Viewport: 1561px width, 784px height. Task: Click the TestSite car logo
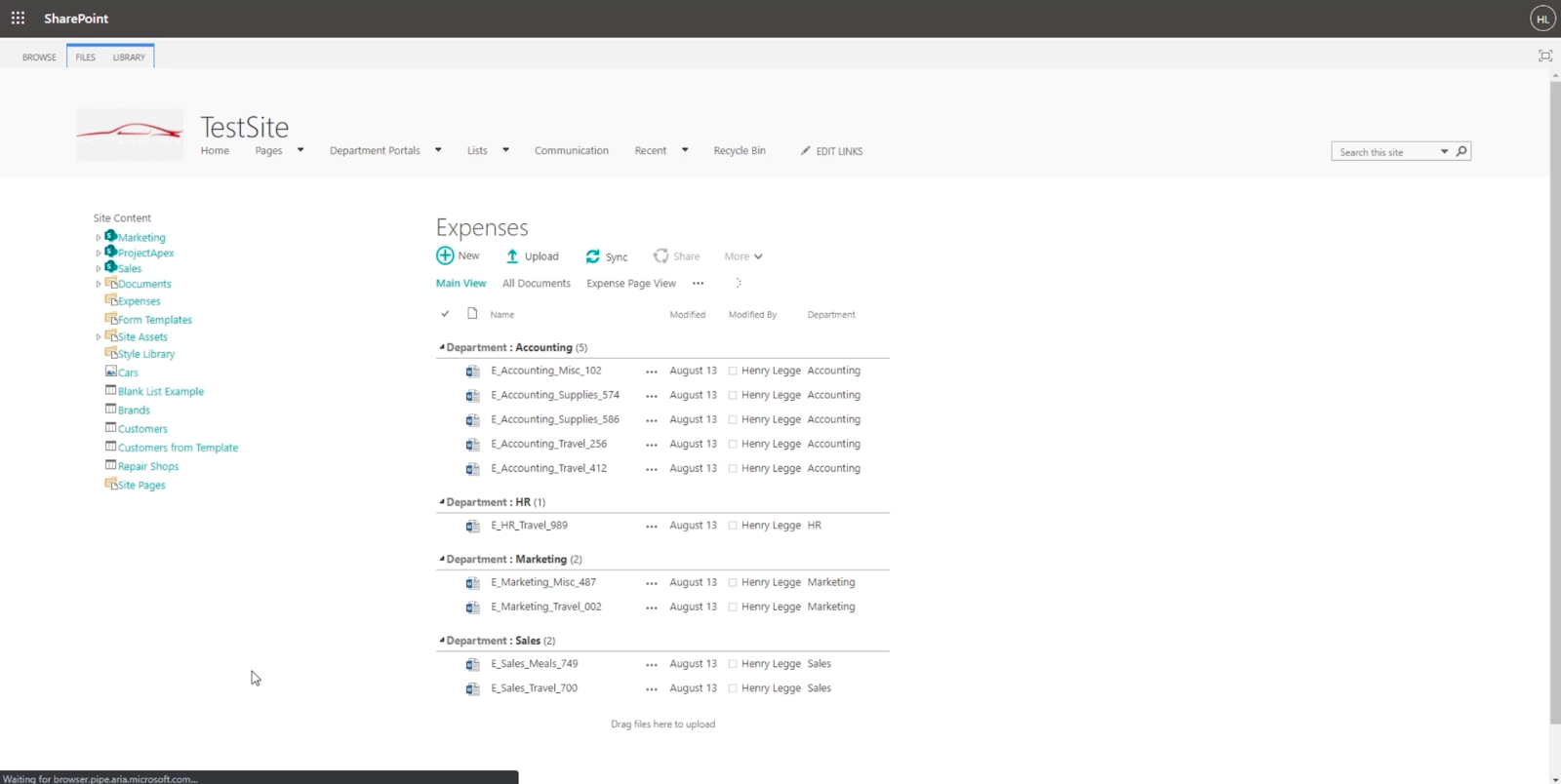(x=130, y=134)
